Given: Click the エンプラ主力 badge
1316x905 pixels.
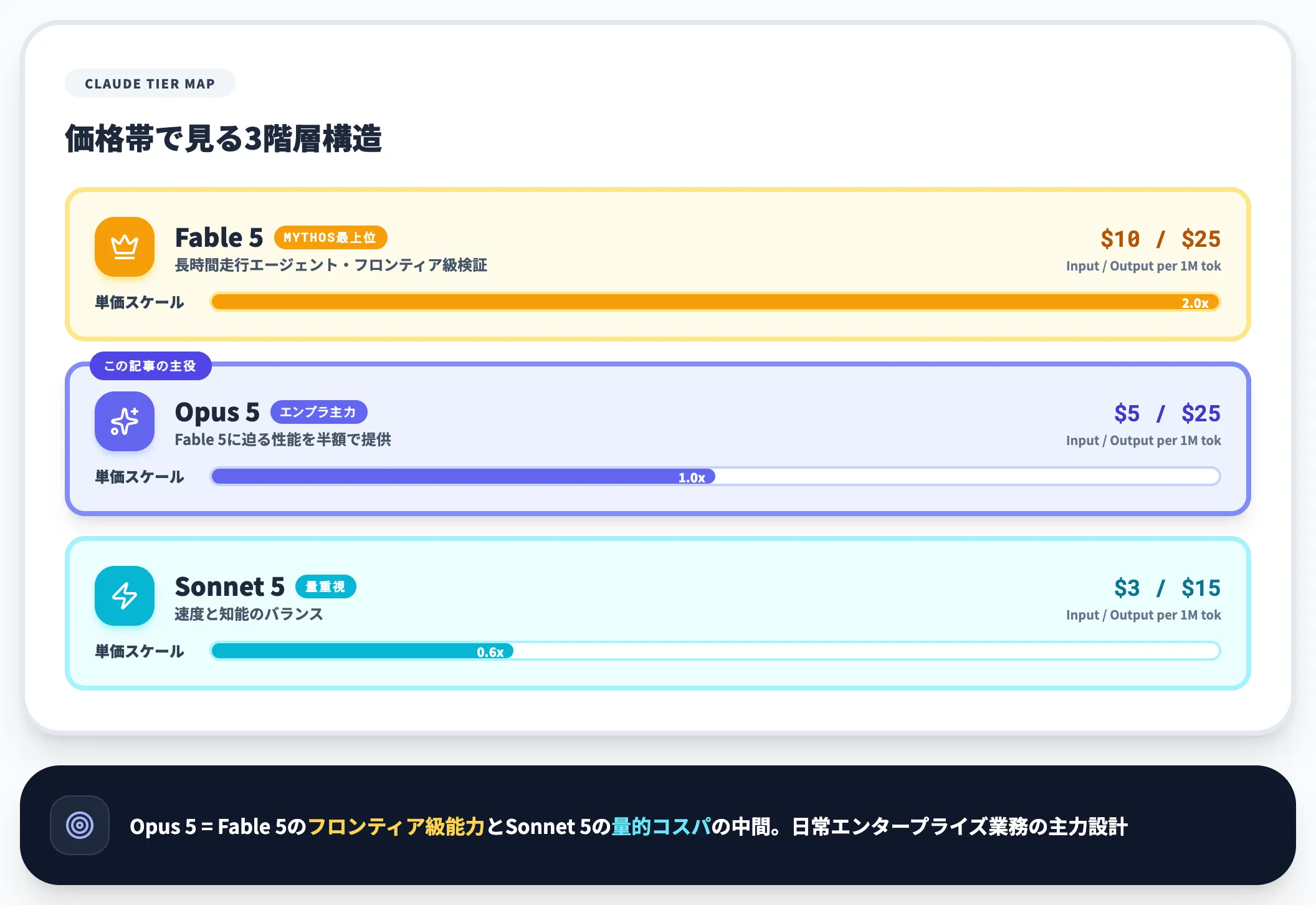Looking at the screenshot, I should click(318, 412).
